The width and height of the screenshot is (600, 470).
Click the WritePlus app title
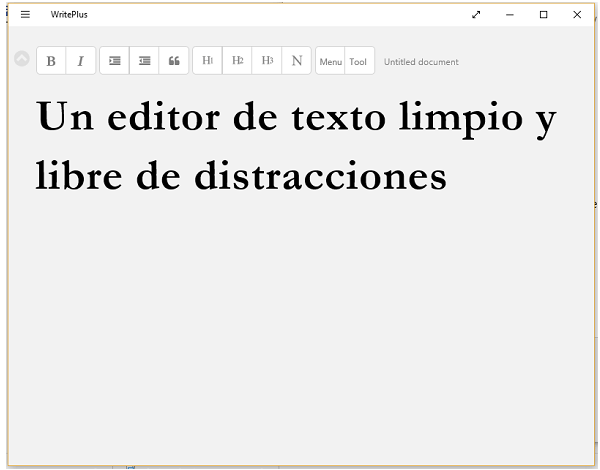click(x=69, y=15)
